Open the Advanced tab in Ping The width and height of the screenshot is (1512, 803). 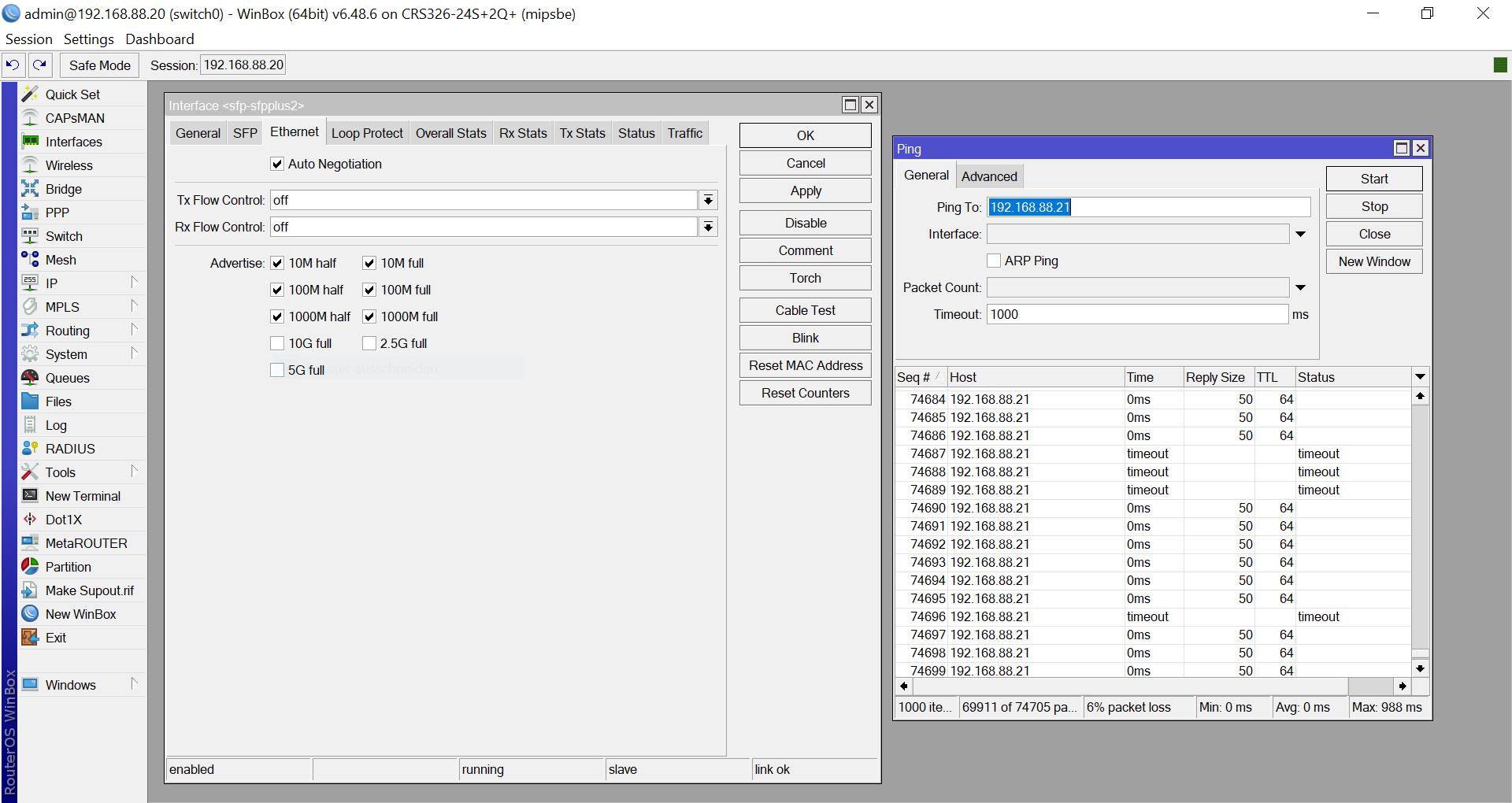coord(988,176)
